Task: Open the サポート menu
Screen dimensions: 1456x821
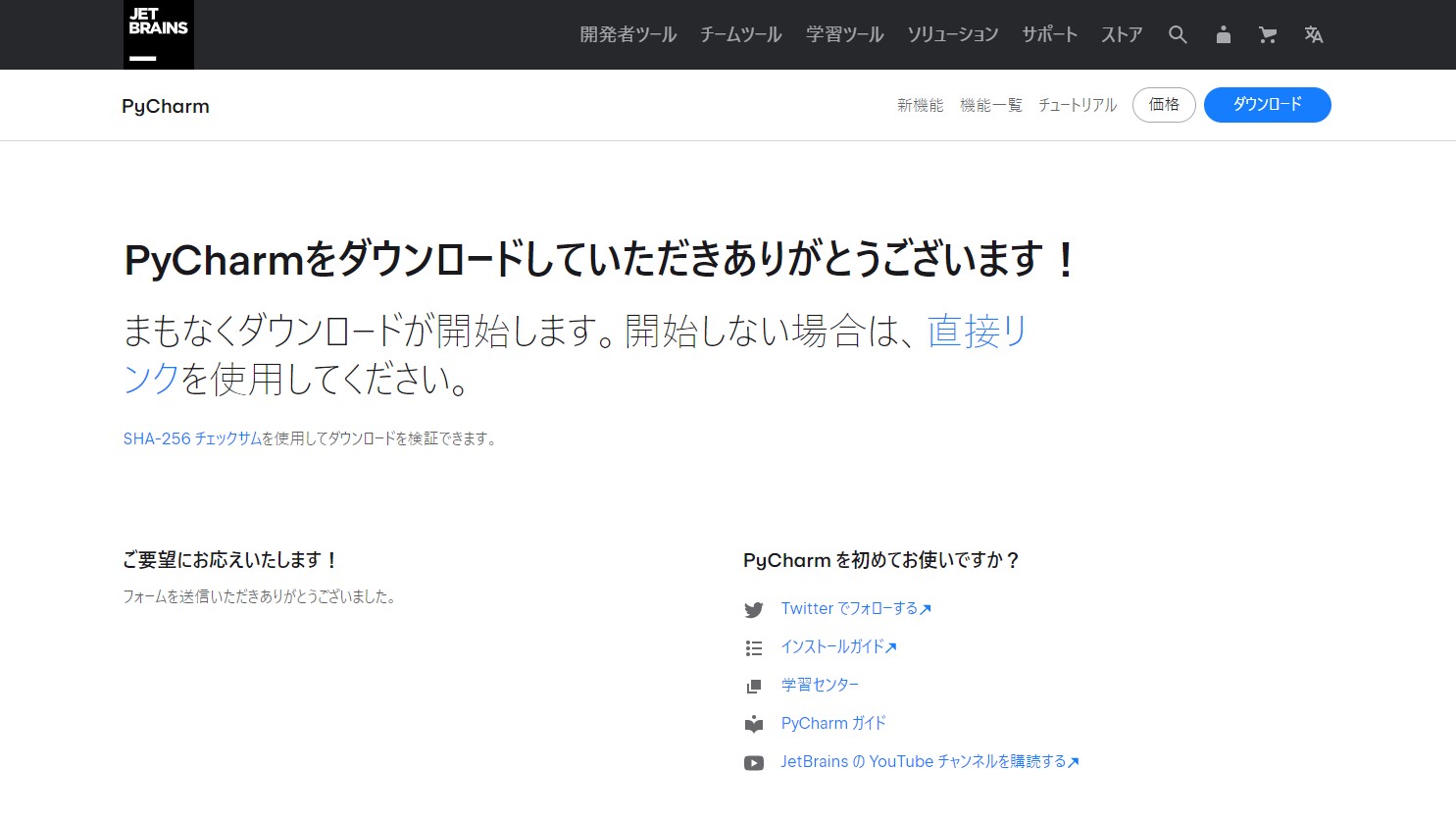Action: 1050,35
